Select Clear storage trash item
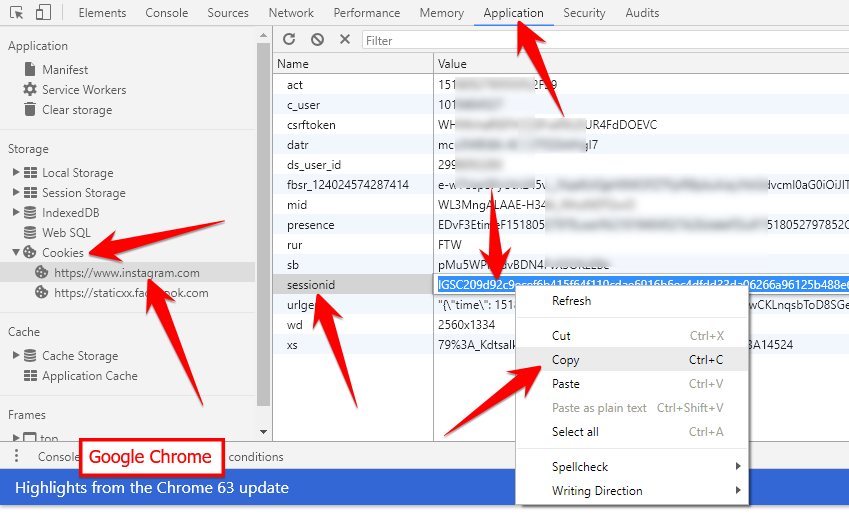The image size is (849, 517). pyautogui.click(x=76, y=110)
